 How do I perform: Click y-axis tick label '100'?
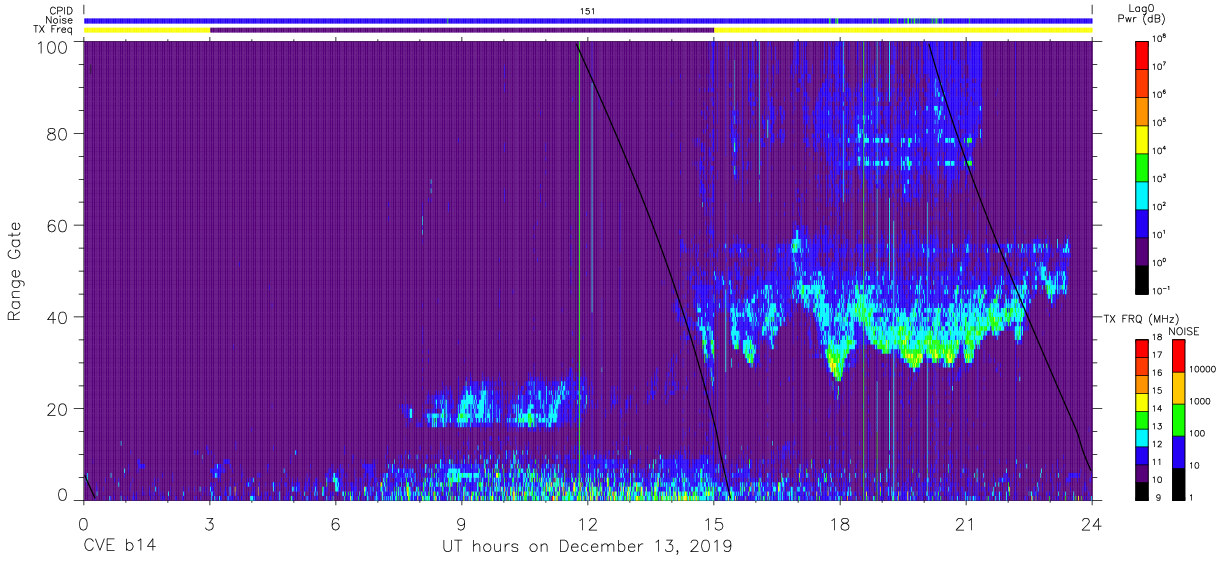(53, 47)
